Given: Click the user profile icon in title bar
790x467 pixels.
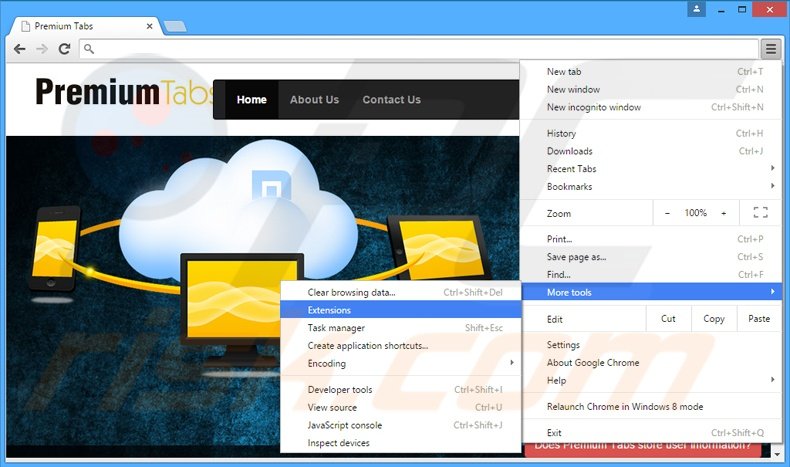Looking at the screenshot, I should coord(696,9).
